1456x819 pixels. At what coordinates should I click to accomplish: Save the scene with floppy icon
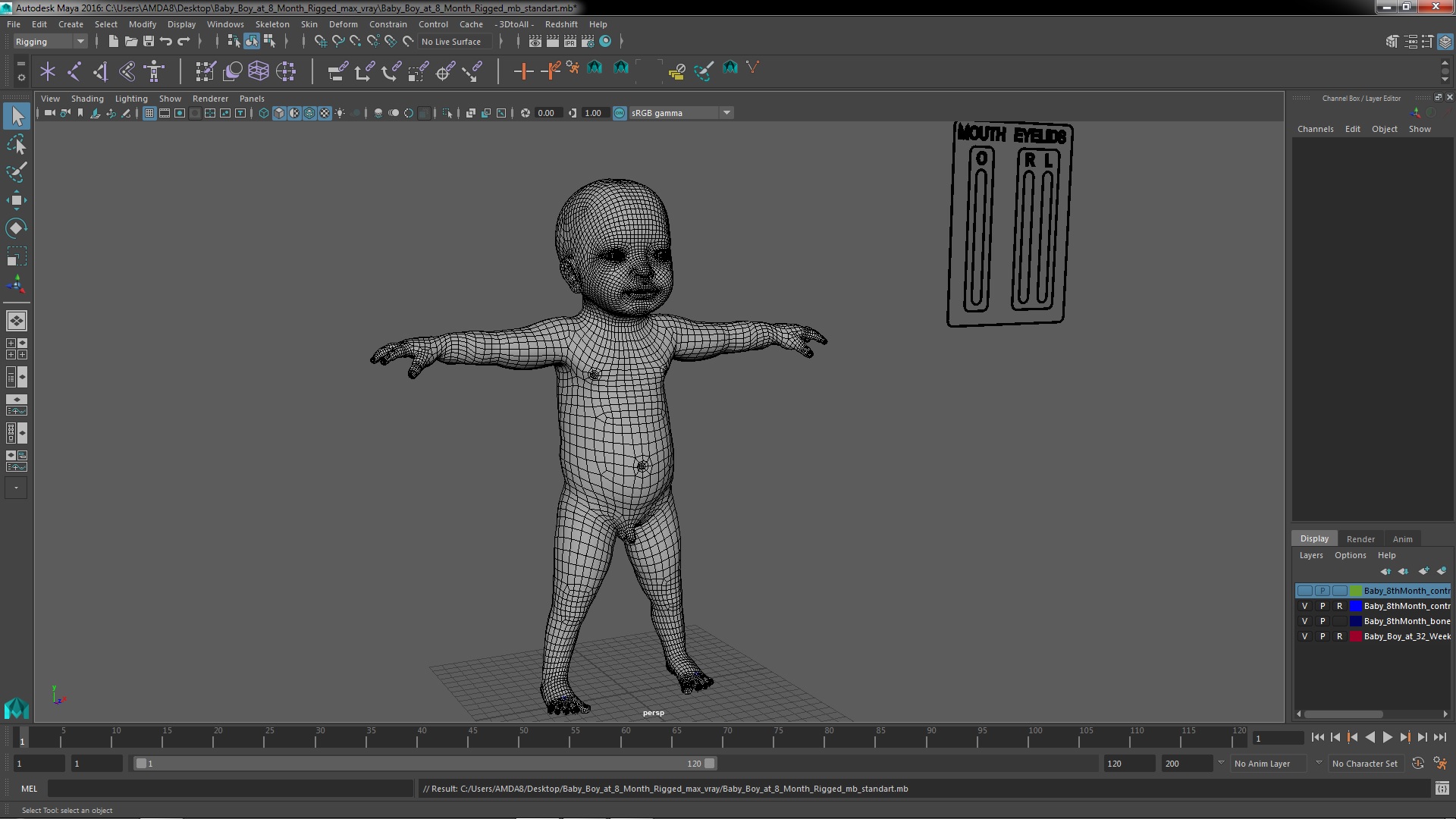click(x=149, y=41)
